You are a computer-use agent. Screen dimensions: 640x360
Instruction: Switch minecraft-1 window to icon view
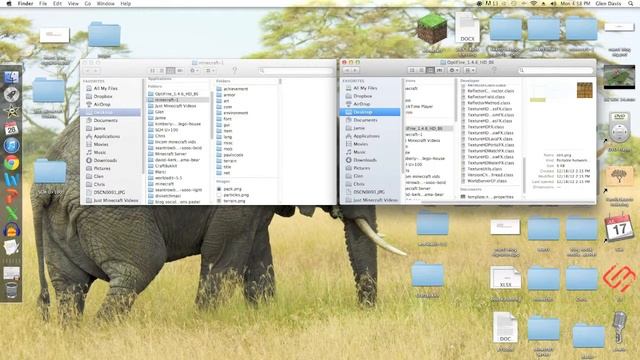(x=152, y=71)
